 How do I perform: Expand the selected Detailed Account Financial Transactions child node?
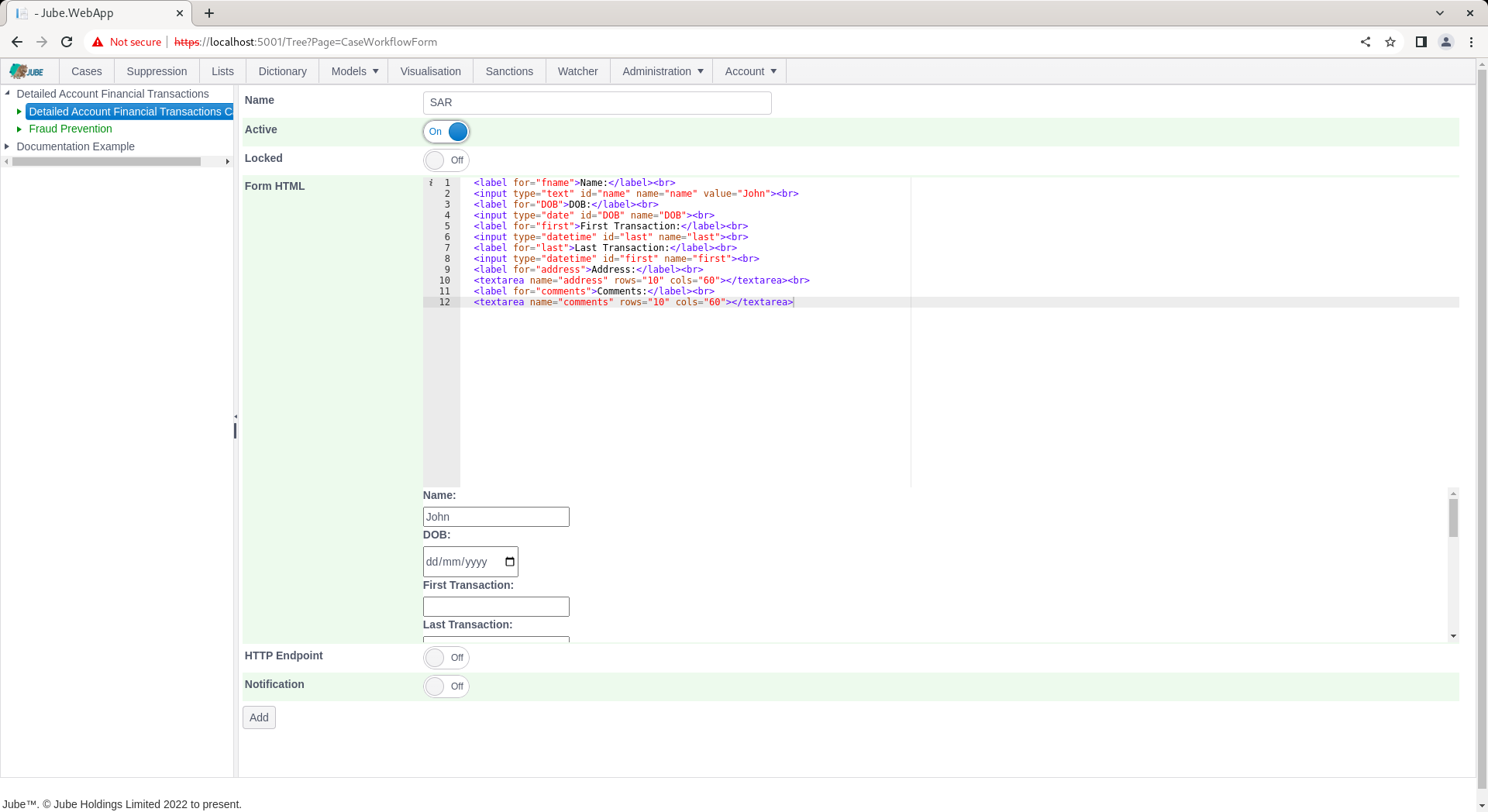click(x=19, y=112)
